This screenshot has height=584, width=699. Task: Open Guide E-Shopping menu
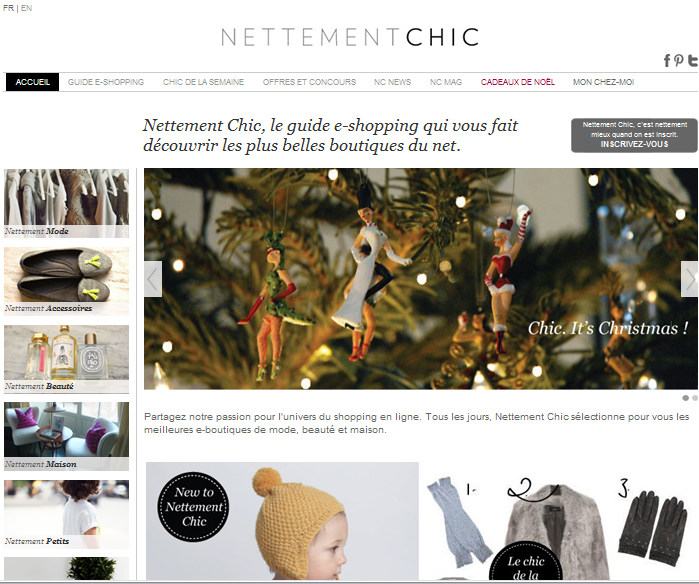pos(106,82)
